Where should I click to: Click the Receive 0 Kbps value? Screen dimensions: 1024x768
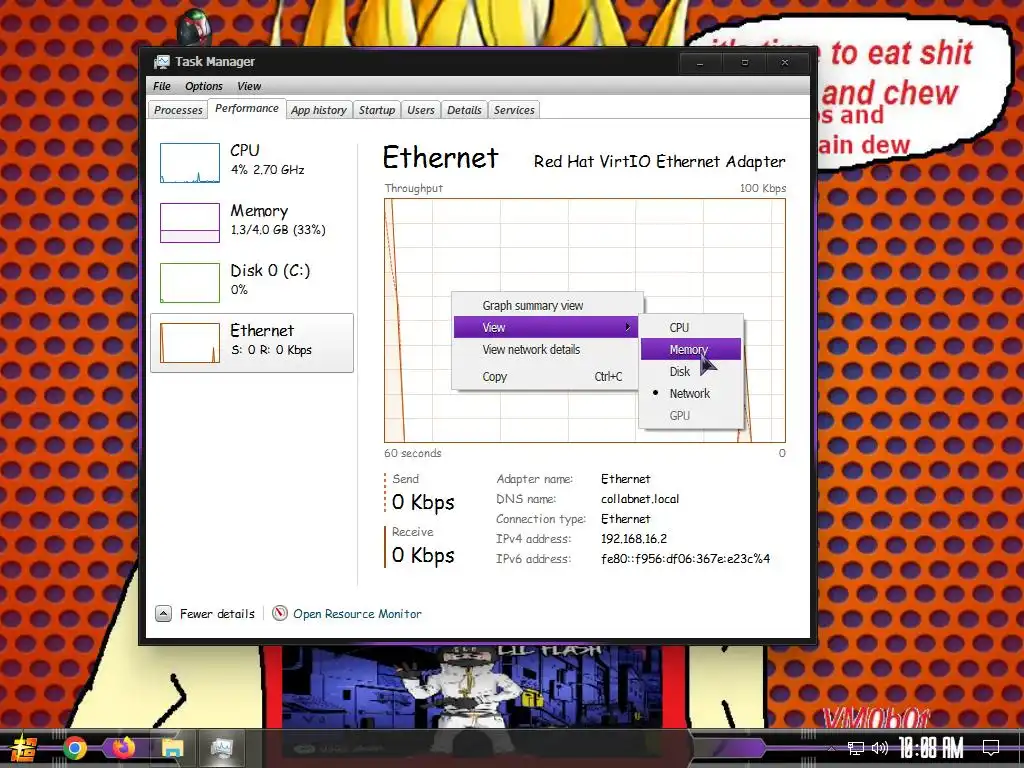point(423,555)
